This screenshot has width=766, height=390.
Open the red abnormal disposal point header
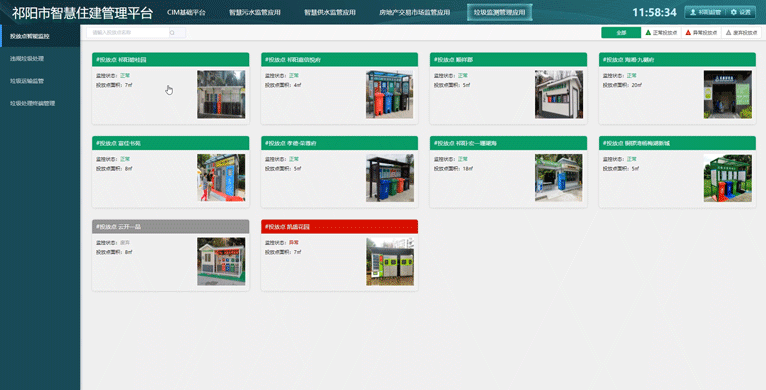pyautogui.click(x=340, y=227)
